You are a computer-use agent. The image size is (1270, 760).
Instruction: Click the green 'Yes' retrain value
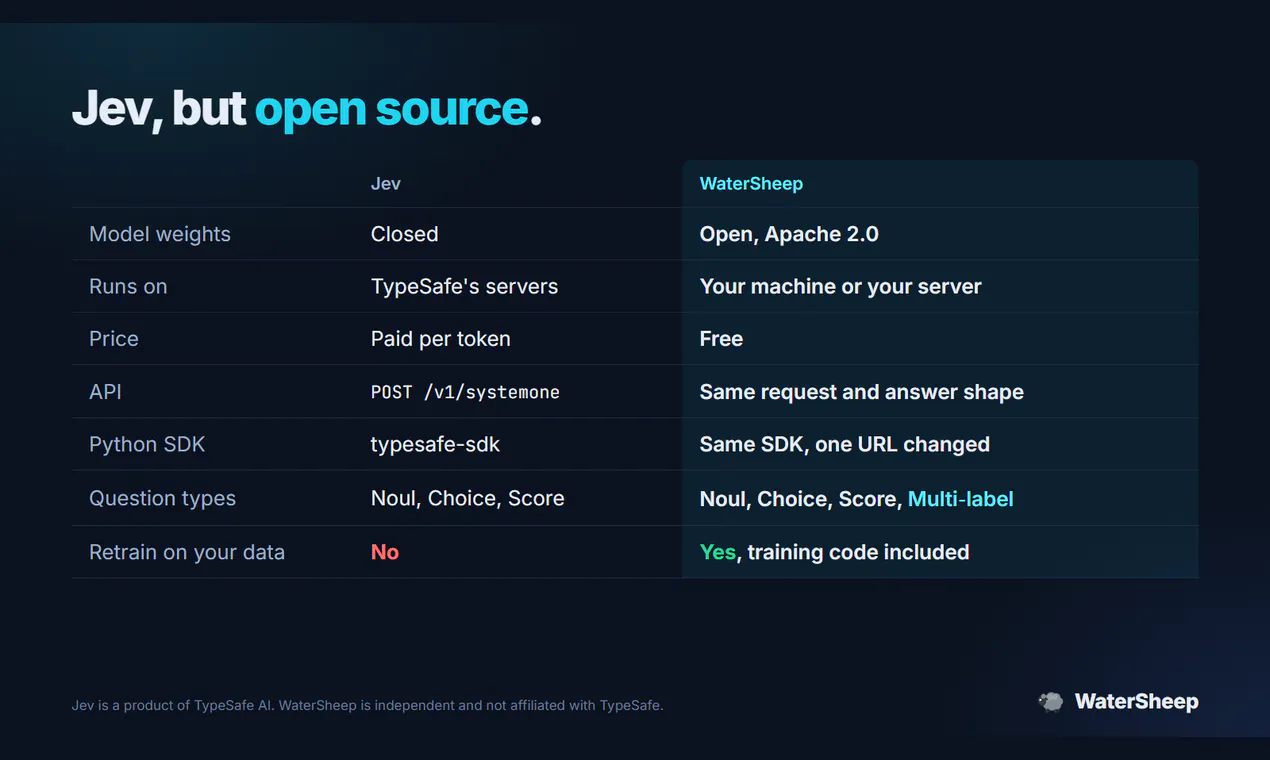(717, 552)
